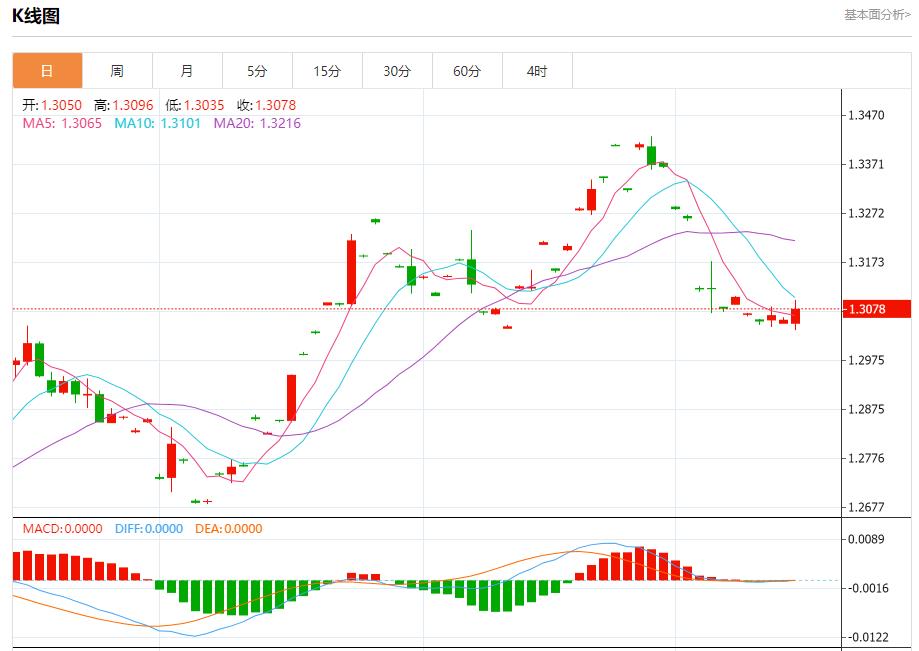Switch to the 周 weekly tab
This screenshot has height=651, width=919.
point(117,71)
